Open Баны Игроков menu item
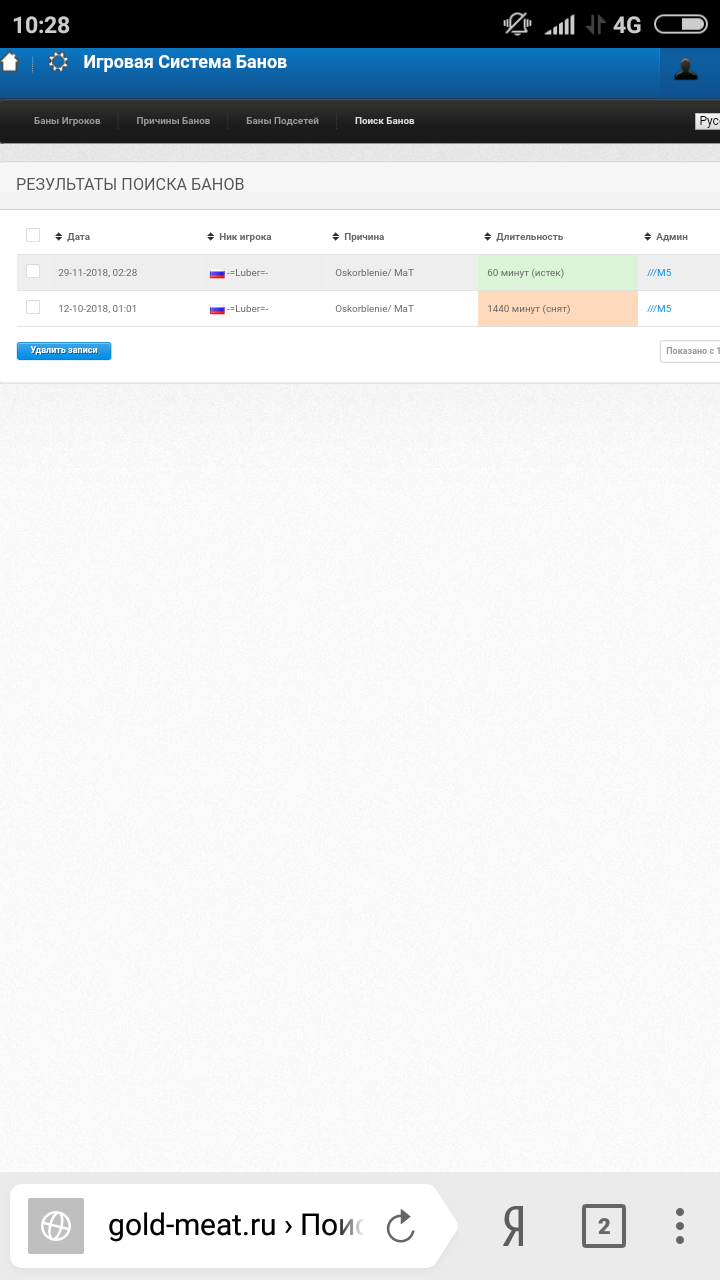Image resolution: width=720 pixels, height=1280 pixels. click(67, 121)
